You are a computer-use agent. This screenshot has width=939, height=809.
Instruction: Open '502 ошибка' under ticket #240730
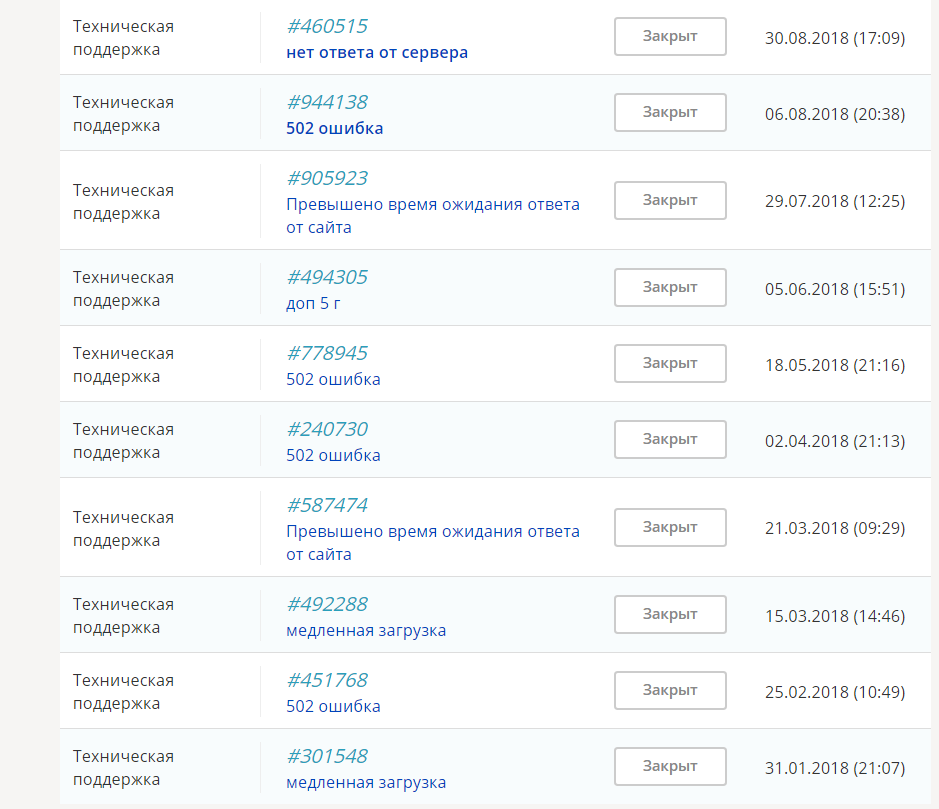(x=333, y=456)
